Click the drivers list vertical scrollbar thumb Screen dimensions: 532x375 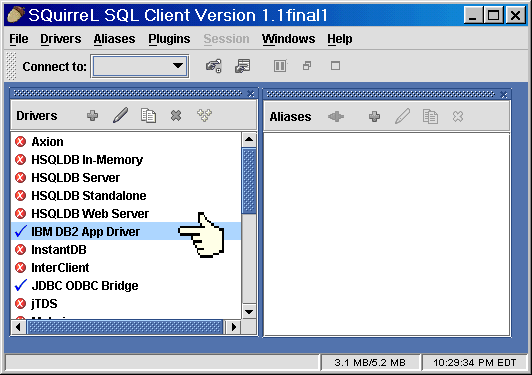click(249, 181)
